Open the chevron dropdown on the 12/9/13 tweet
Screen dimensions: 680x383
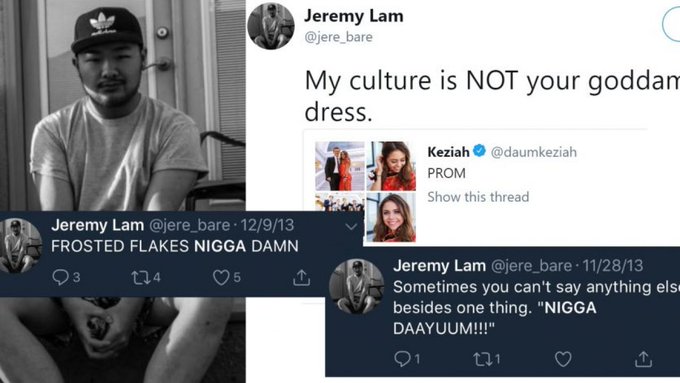tap(351, 226)
